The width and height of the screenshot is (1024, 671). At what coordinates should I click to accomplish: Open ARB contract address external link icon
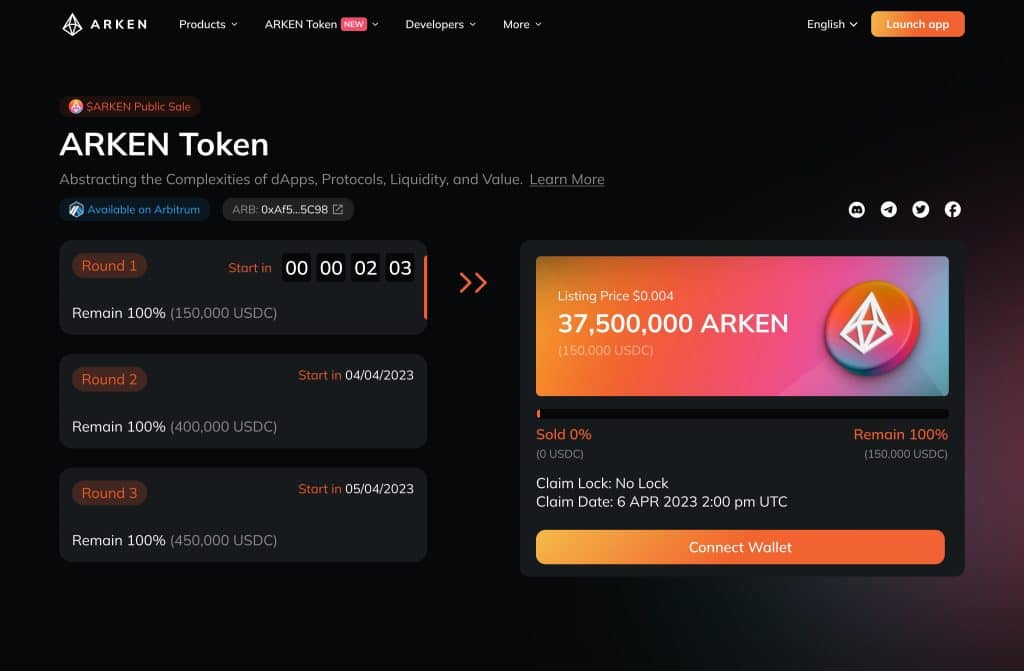click(338, 209)
